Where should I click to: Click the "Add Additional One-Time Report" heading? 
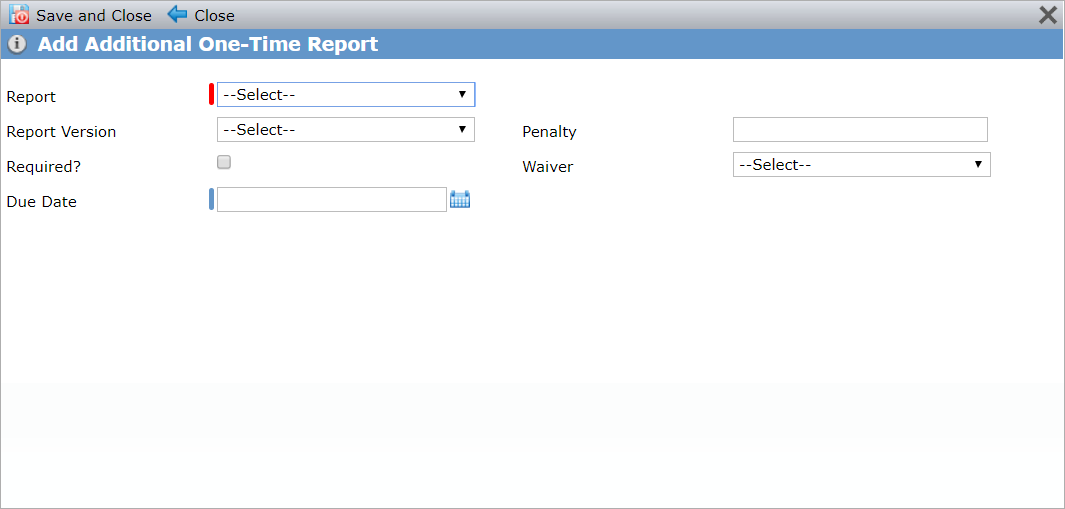[208, 45]
